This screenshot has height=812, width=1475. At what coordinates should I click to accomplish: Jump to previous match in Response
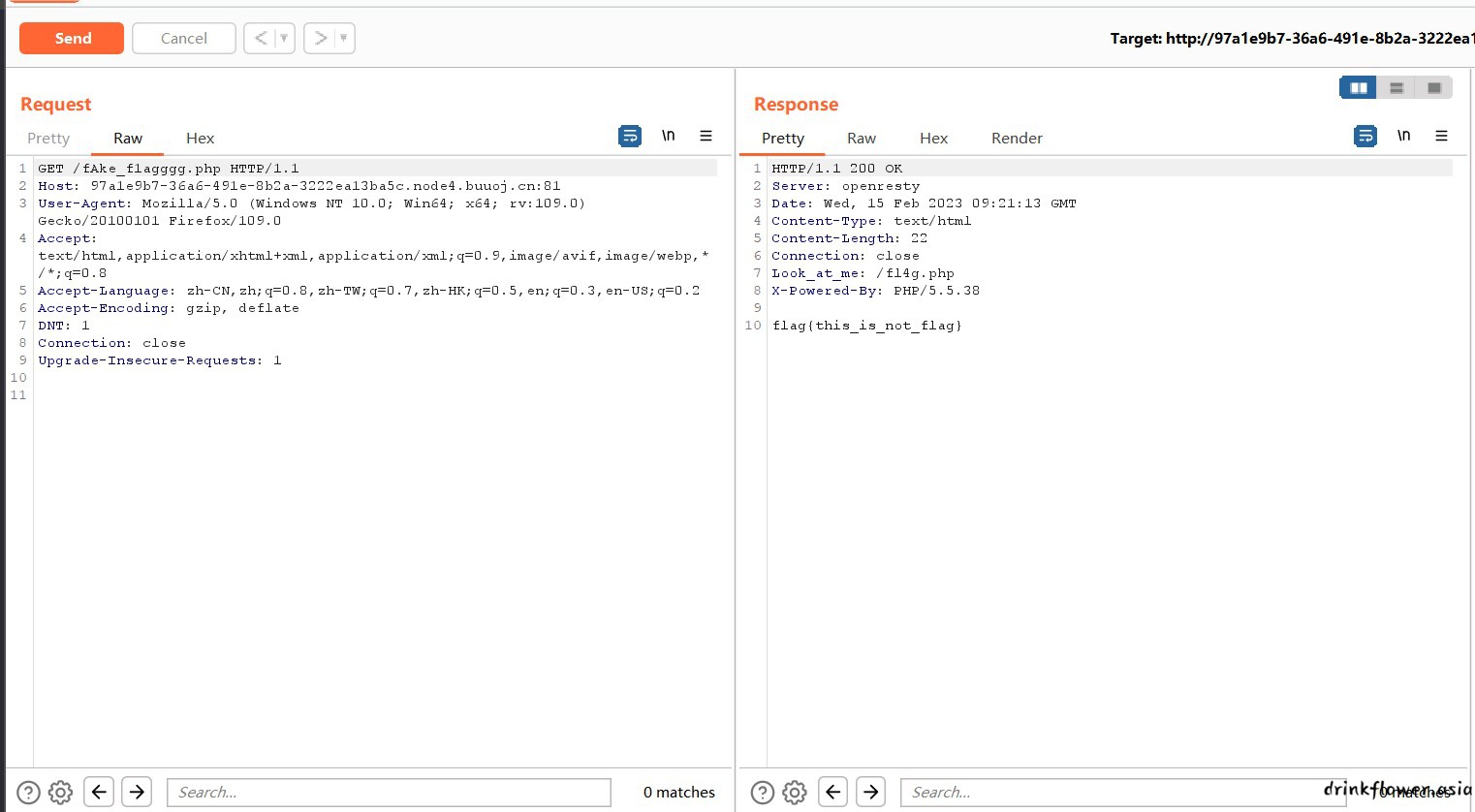point(832,792)
